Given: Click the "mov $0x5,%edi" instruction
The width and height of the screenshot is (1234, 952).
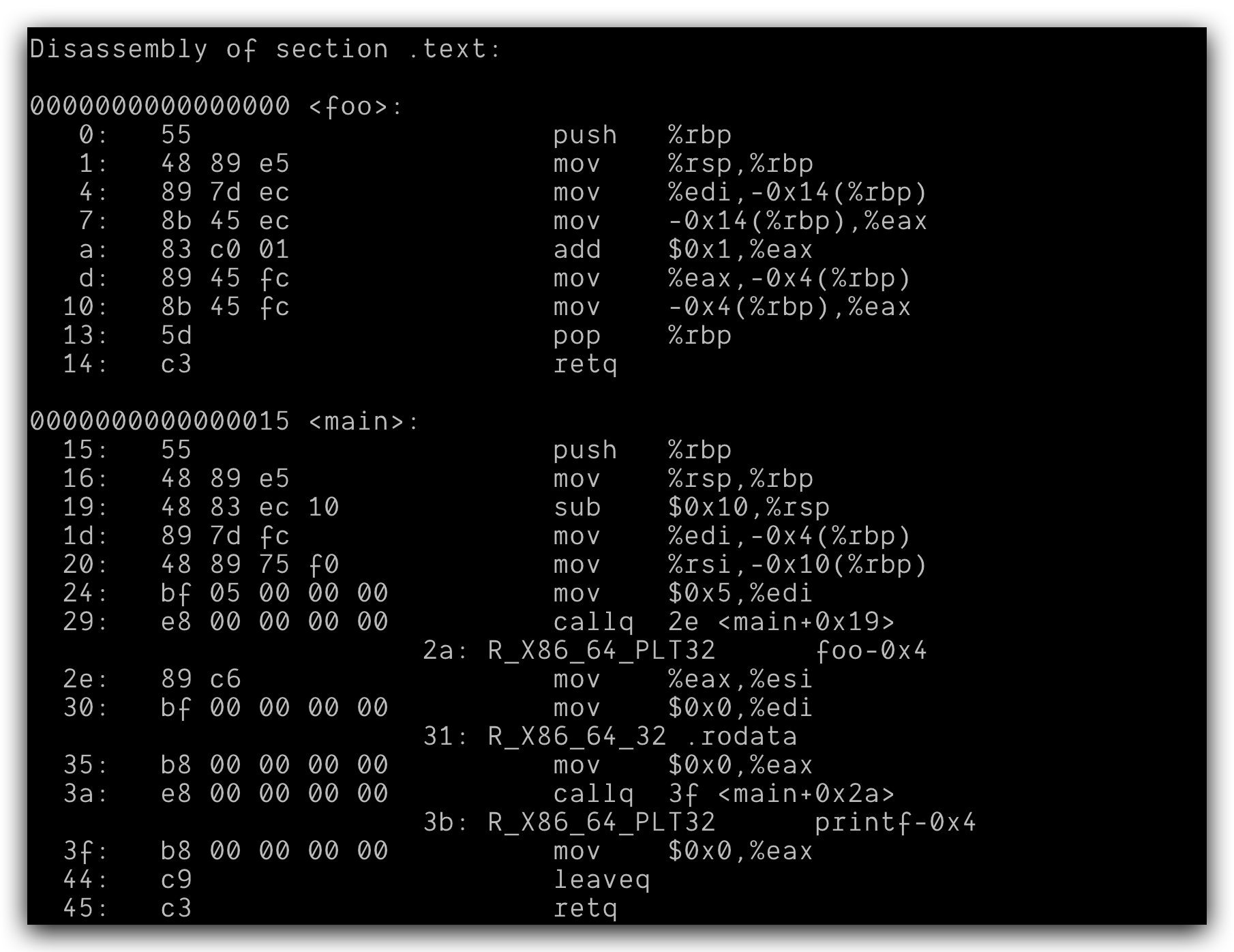Looking at the screenshot, I should [x=682, y=593].
